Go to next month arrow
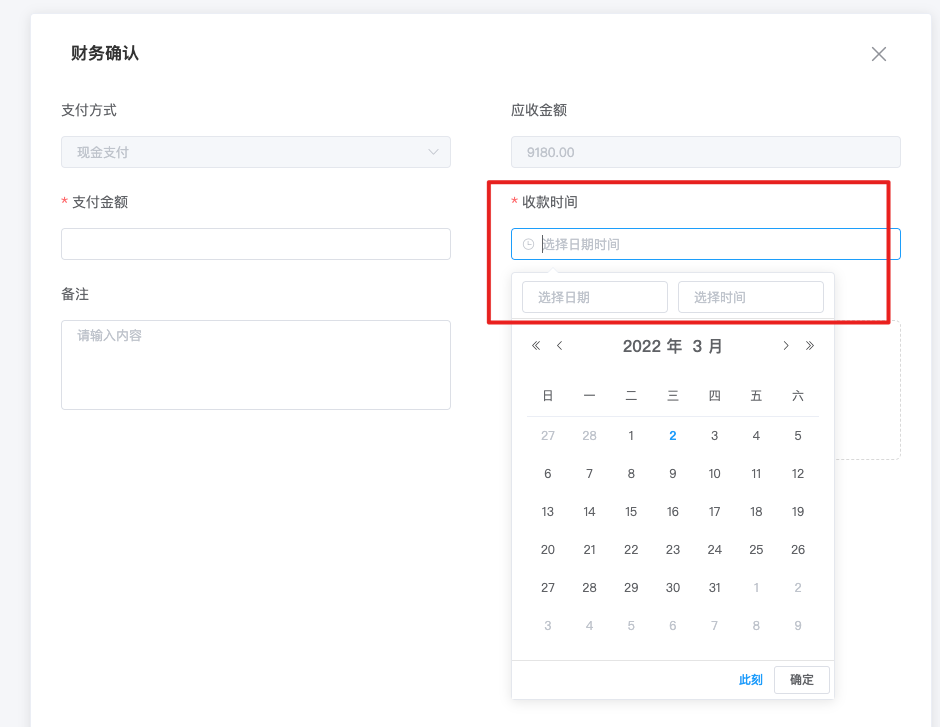The height and width of the screenshot is (727, 940). click(786, 346)
